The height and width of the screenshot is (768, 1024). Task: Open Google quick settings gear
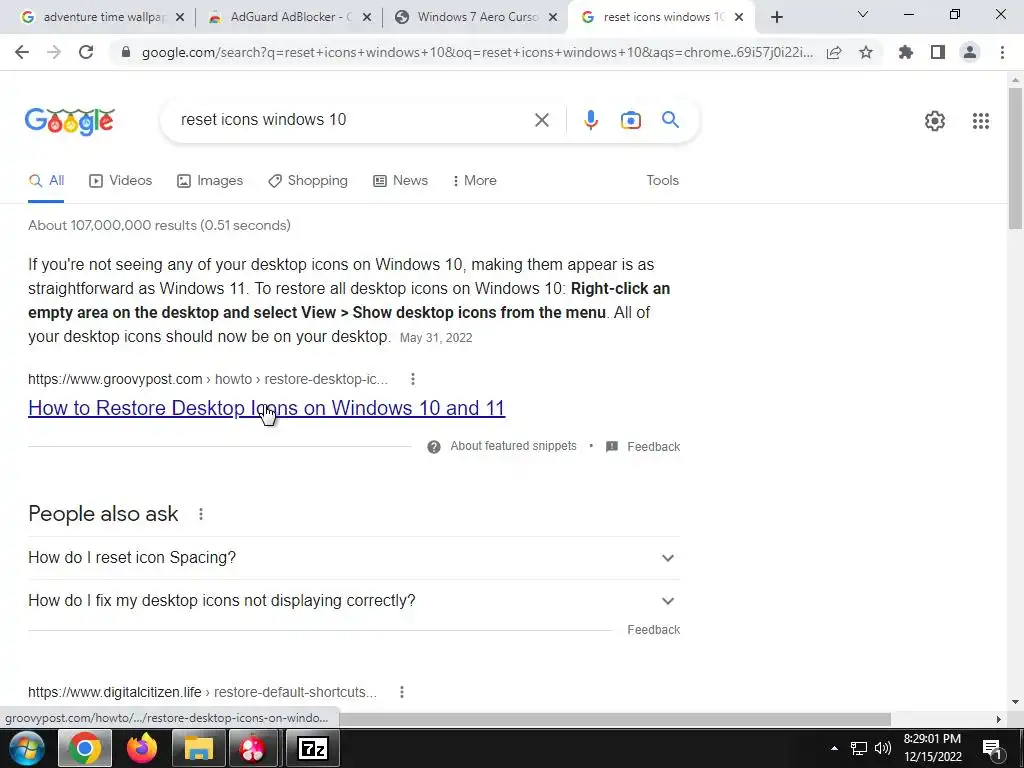pyautogui.click(x=935, y=121)
